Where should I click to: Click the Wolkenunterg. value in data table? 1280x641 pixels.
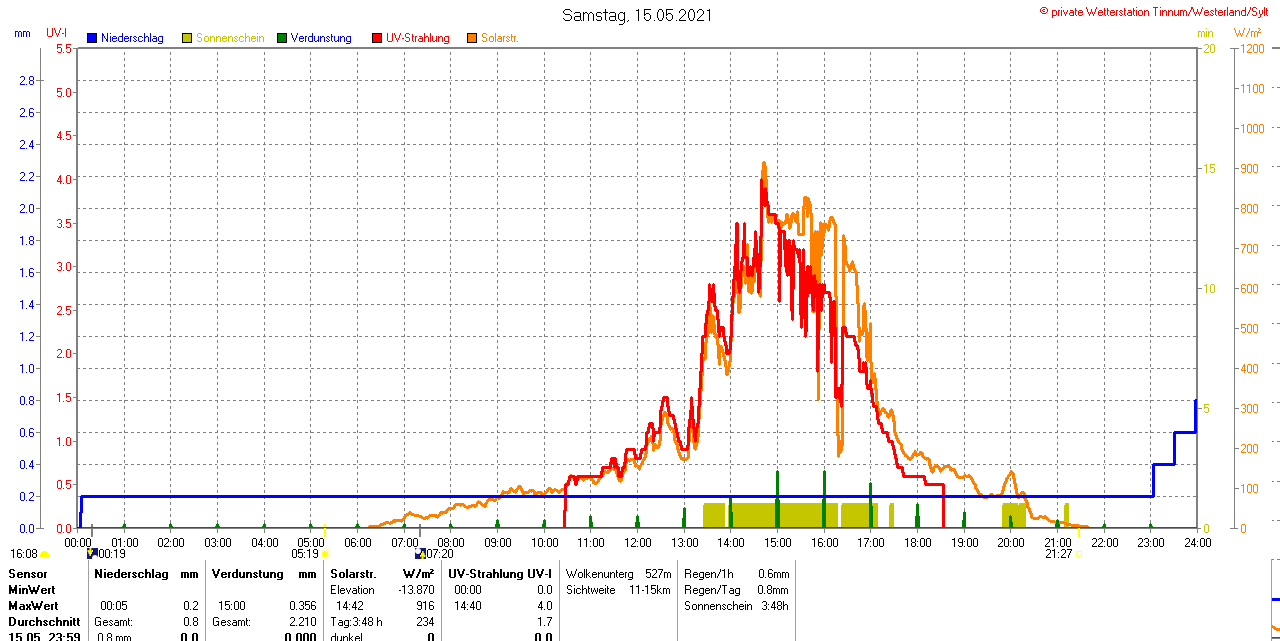click(658, 574)
